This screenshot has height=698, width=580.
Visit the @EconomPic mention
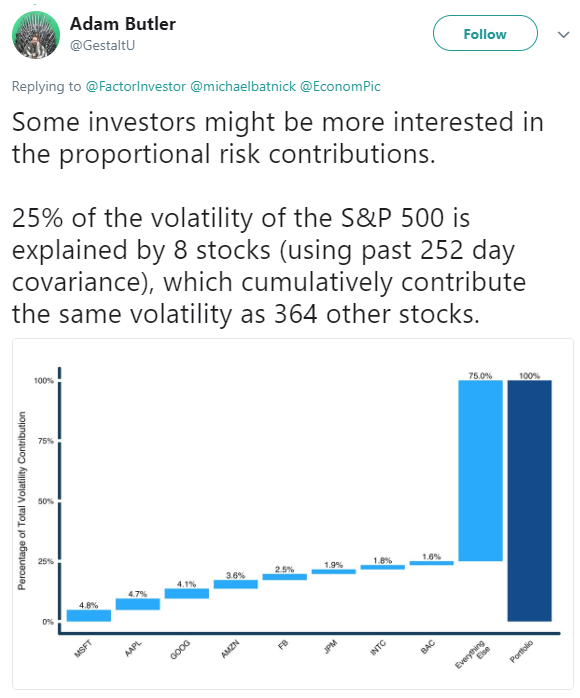coord(340,86)
